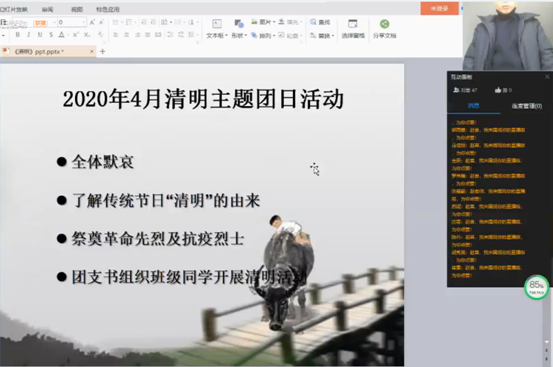Viewport: 553px width, 367px height.
Task: Toggle superscript formatting
Action: [x=75, y=35]
